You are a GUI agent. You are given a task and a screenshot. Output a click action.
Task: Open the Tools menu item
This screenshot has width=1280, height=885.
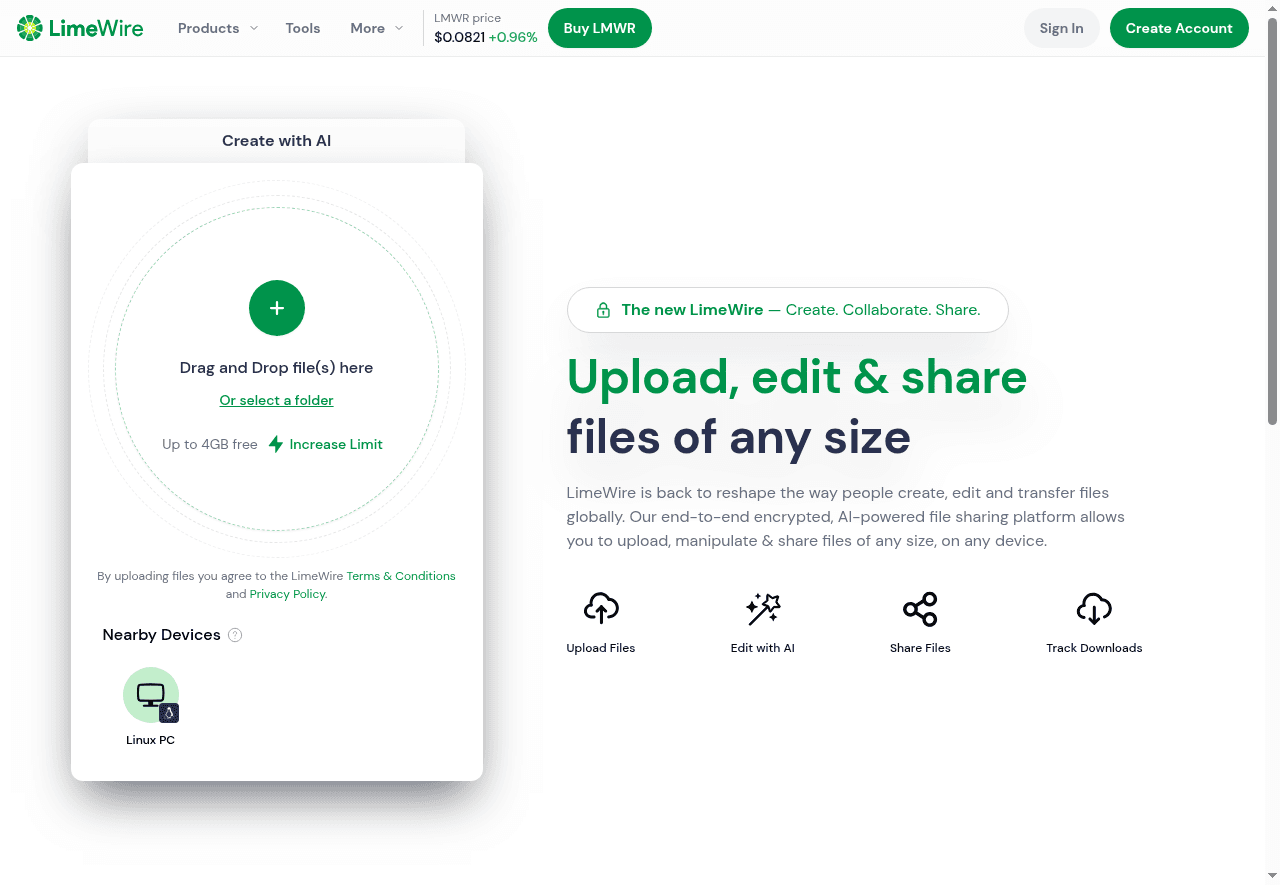pyautogui.click(x=303, y=28)
